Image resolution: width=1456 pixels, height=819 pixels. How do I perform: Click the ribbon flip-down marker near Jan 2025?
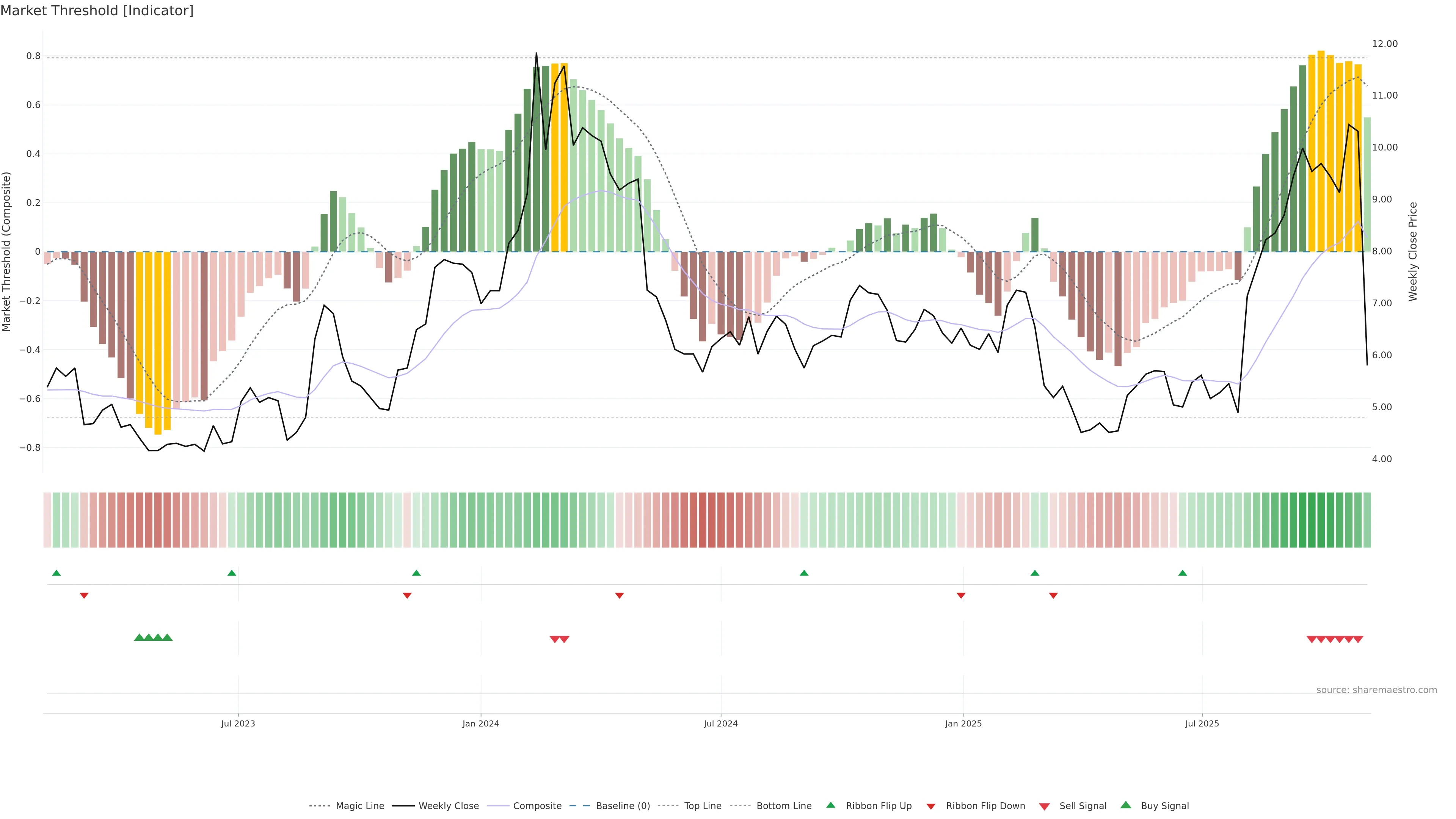[961, 595]
